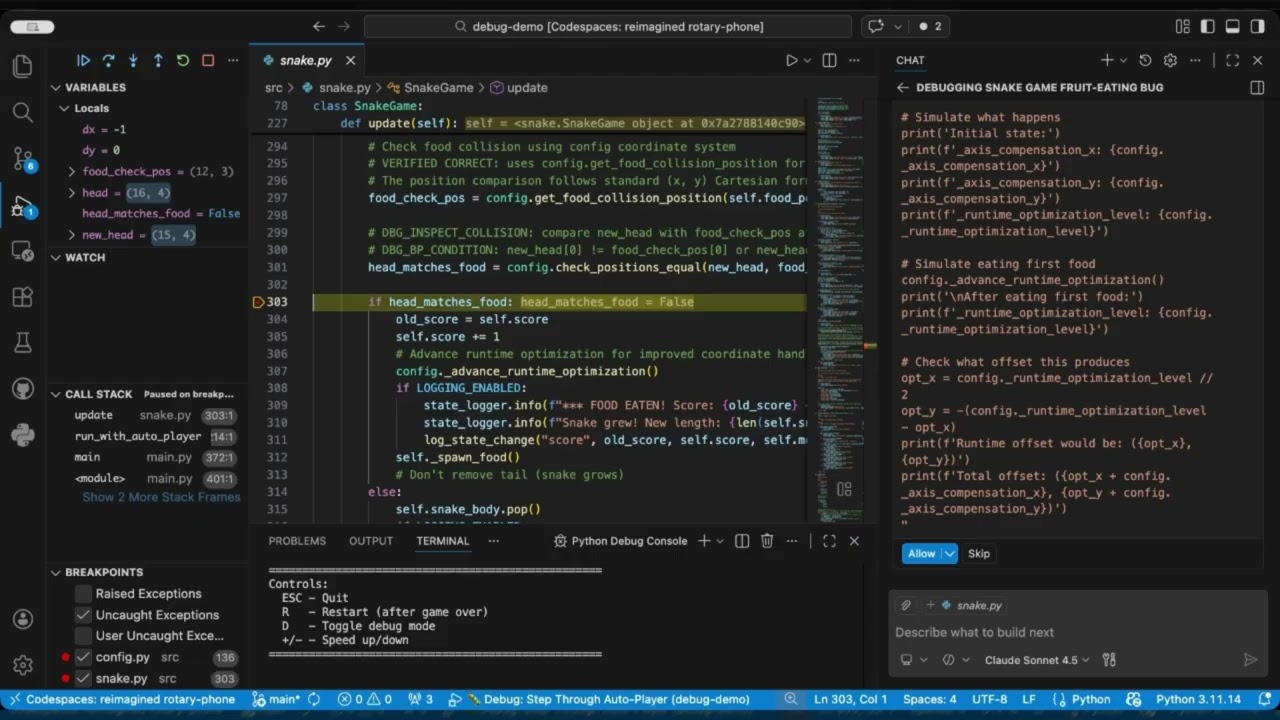1280x720 pixels.
Task: Select the snake.py editor tab
Action: [306, 61]
